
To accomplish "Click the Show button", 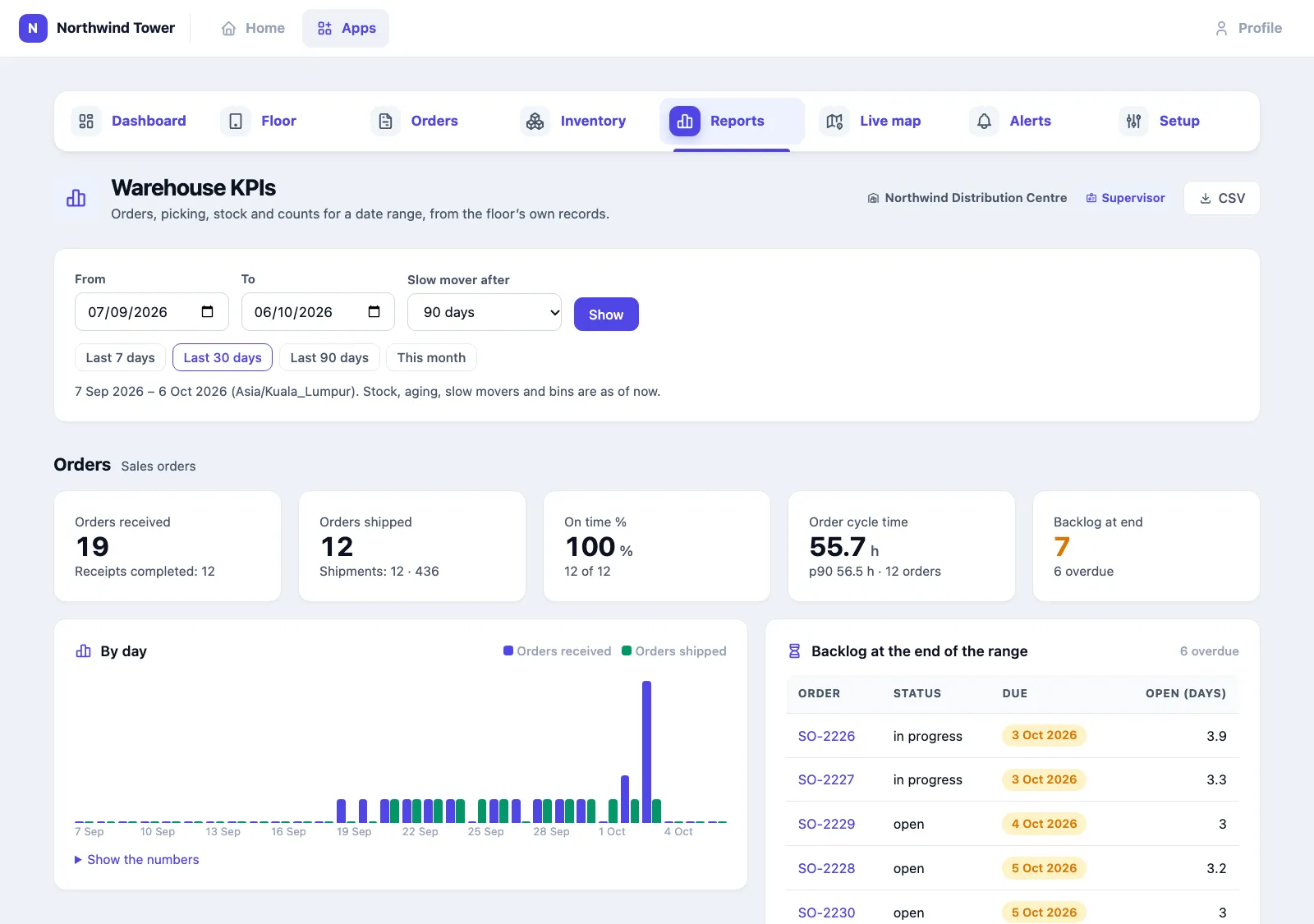I will point(606,315).
